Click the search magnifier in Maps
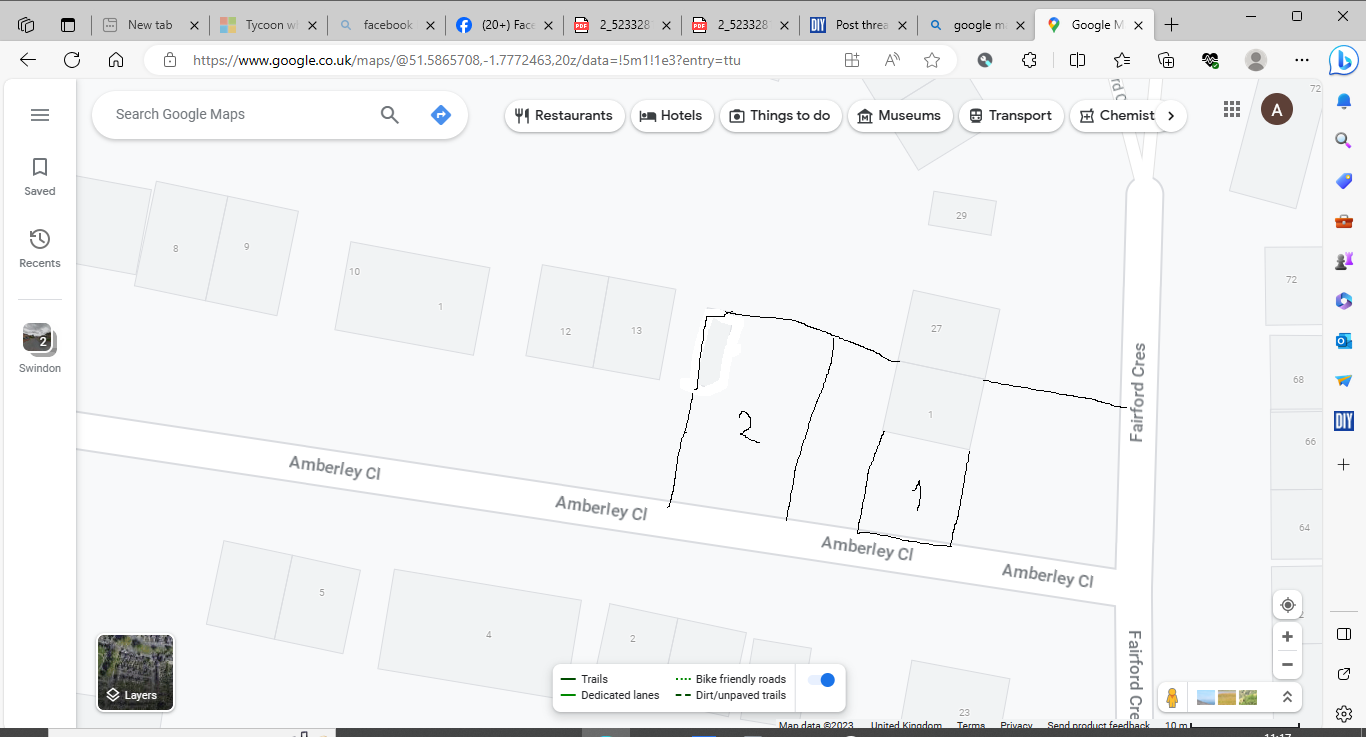This screenshot has width=1366, height=737. click(390, 115)
